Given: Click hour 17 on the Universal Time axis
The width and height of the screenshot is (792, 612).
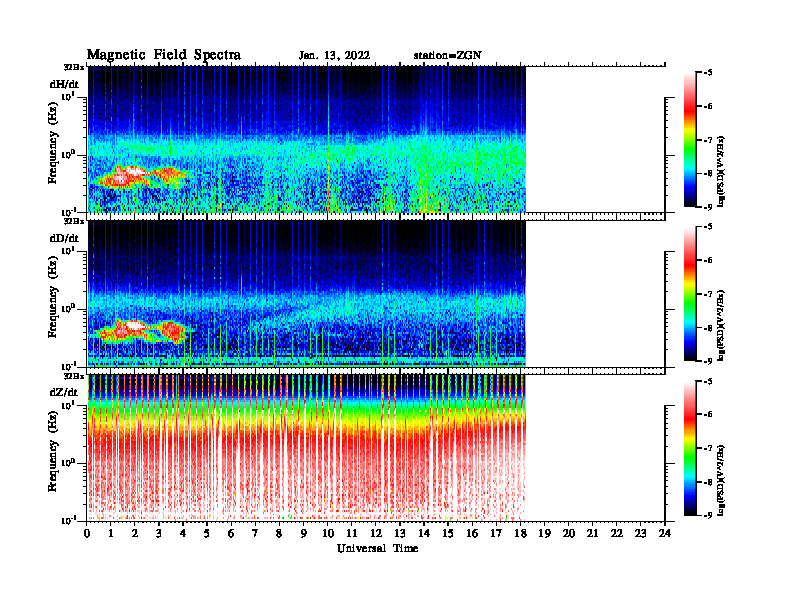Looking at the screenshot, I should (x=496, y=534).
